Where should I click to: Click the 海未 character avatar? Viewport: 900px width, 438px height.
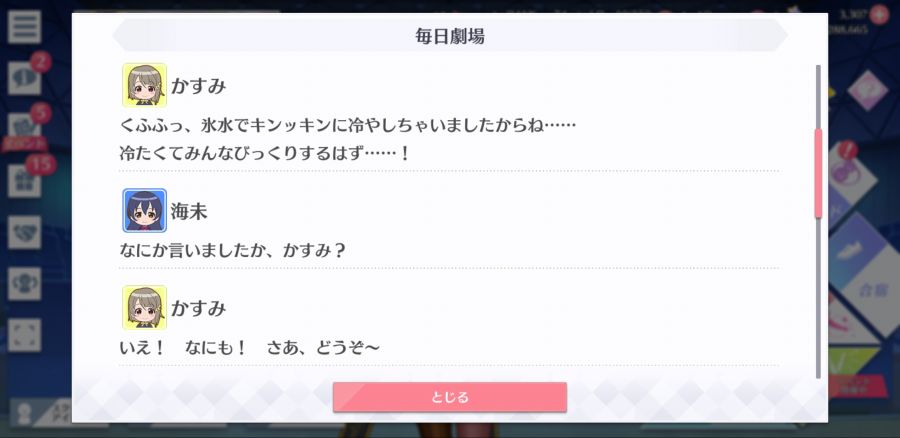pos(145,211)
